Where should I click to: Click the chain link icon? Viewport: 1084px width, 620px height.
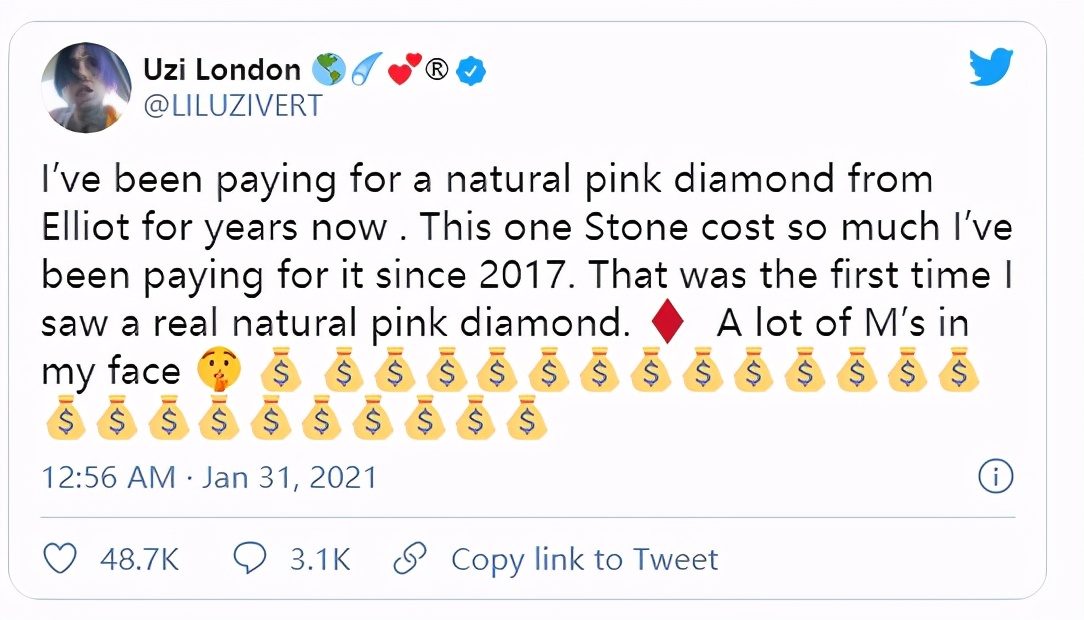tap(409, 558)
